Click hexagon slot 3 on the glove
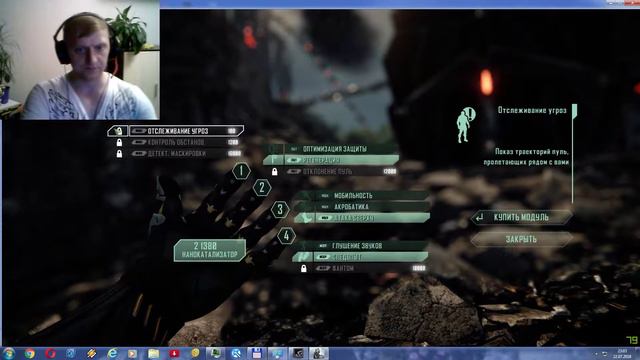This screenshot has width=640, height=360. click(280, 210)
